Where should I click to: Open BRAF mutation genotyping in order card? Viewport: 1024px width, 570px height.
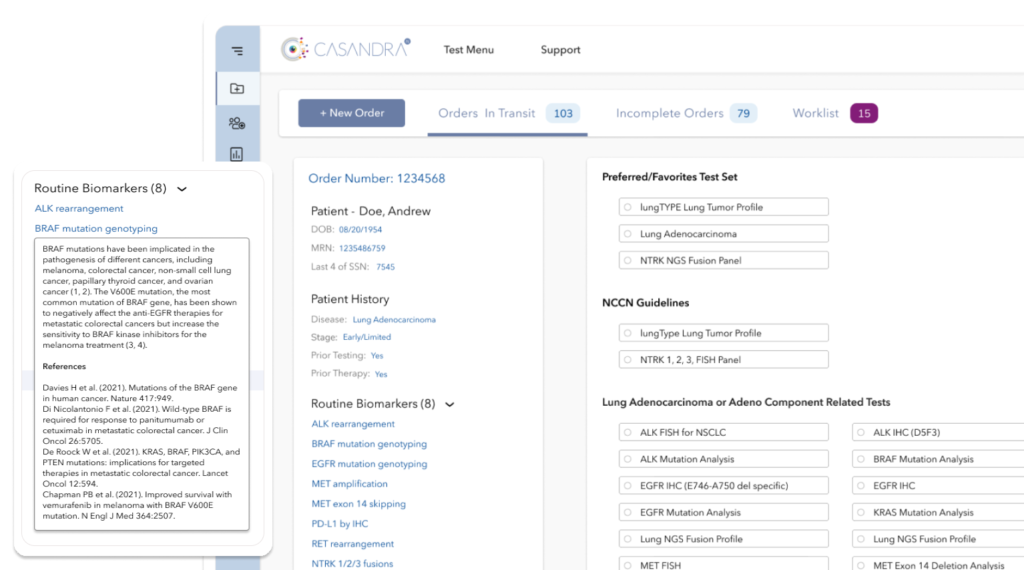click(x=369, y=443)
